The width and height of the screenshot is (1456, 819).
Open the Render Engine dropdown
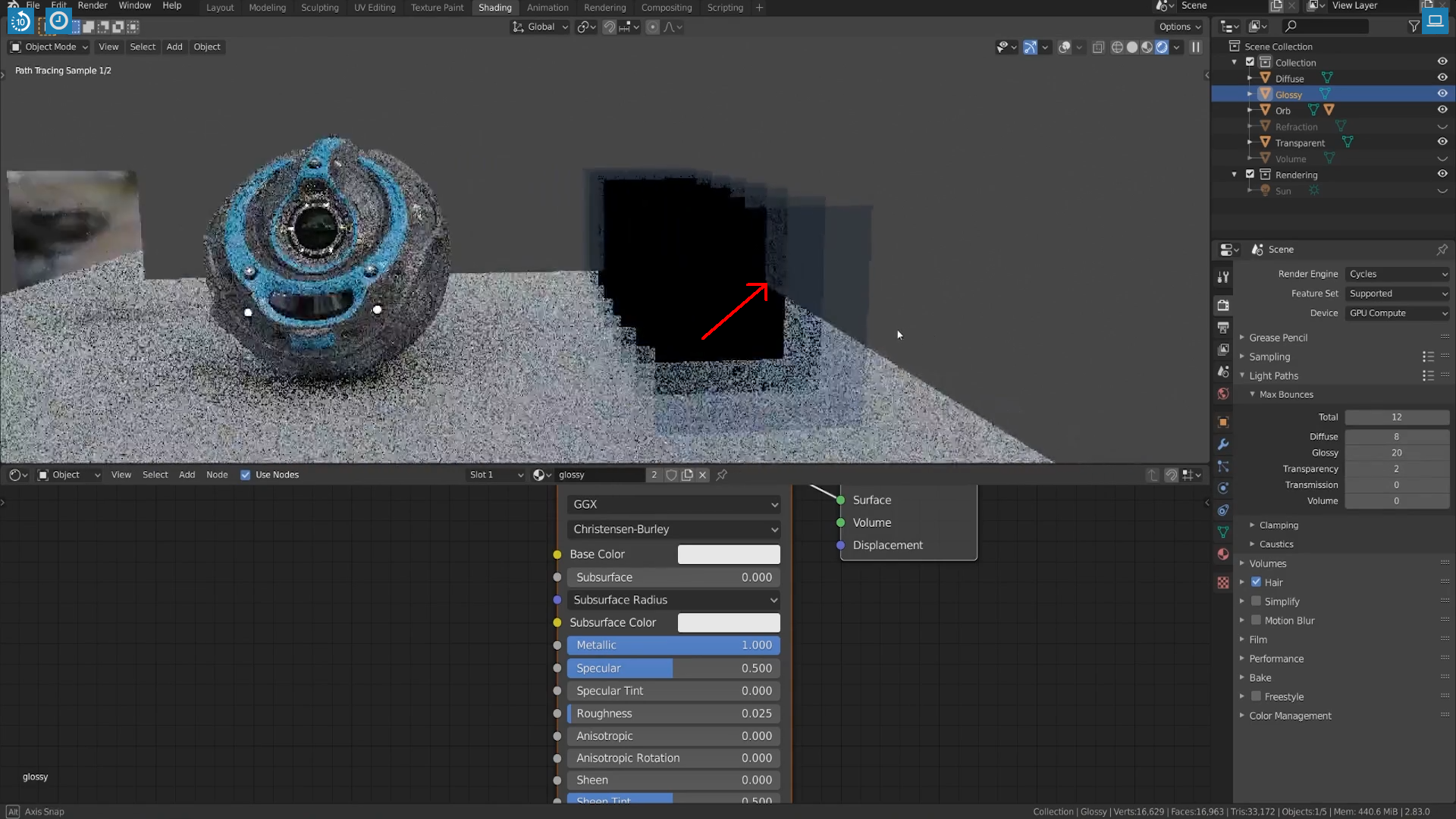(1398, 274)
